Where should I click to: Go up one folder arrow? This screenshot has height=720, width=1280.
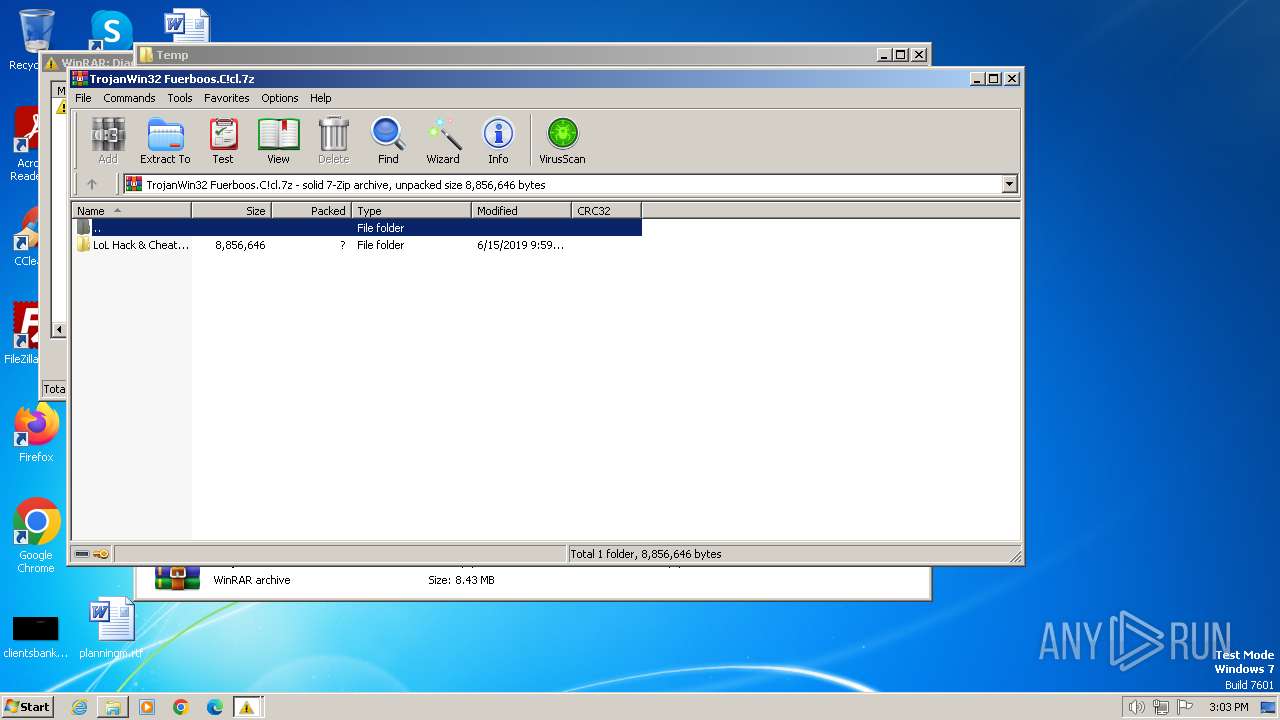click(x=92, y=184)
